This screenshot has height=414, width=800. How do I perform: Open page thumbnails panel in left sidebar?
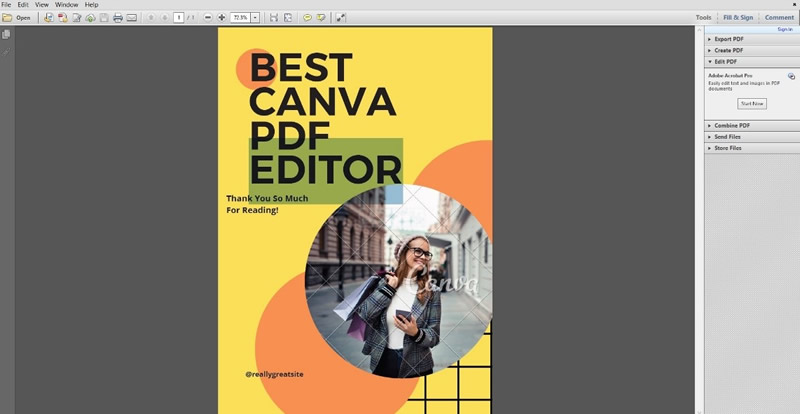point(6,34)
